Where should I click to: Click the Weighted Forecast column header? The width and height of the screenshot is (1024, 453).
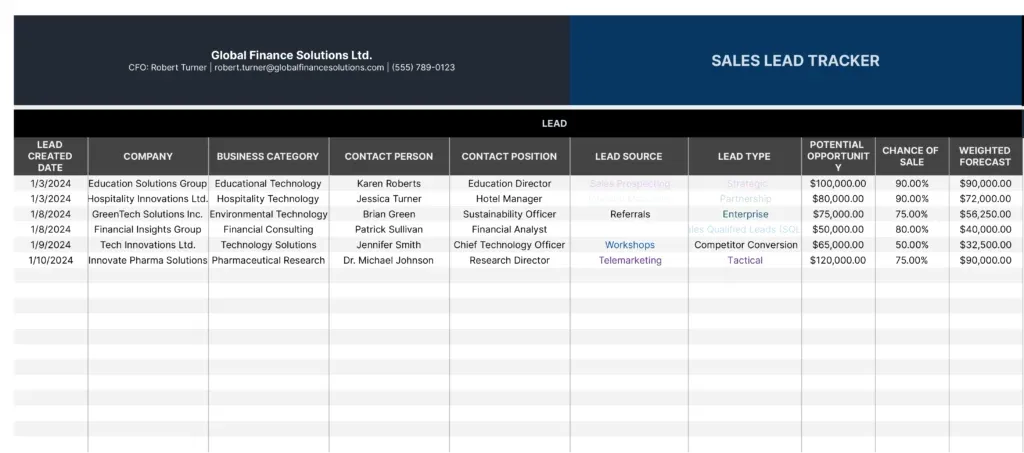985,156
